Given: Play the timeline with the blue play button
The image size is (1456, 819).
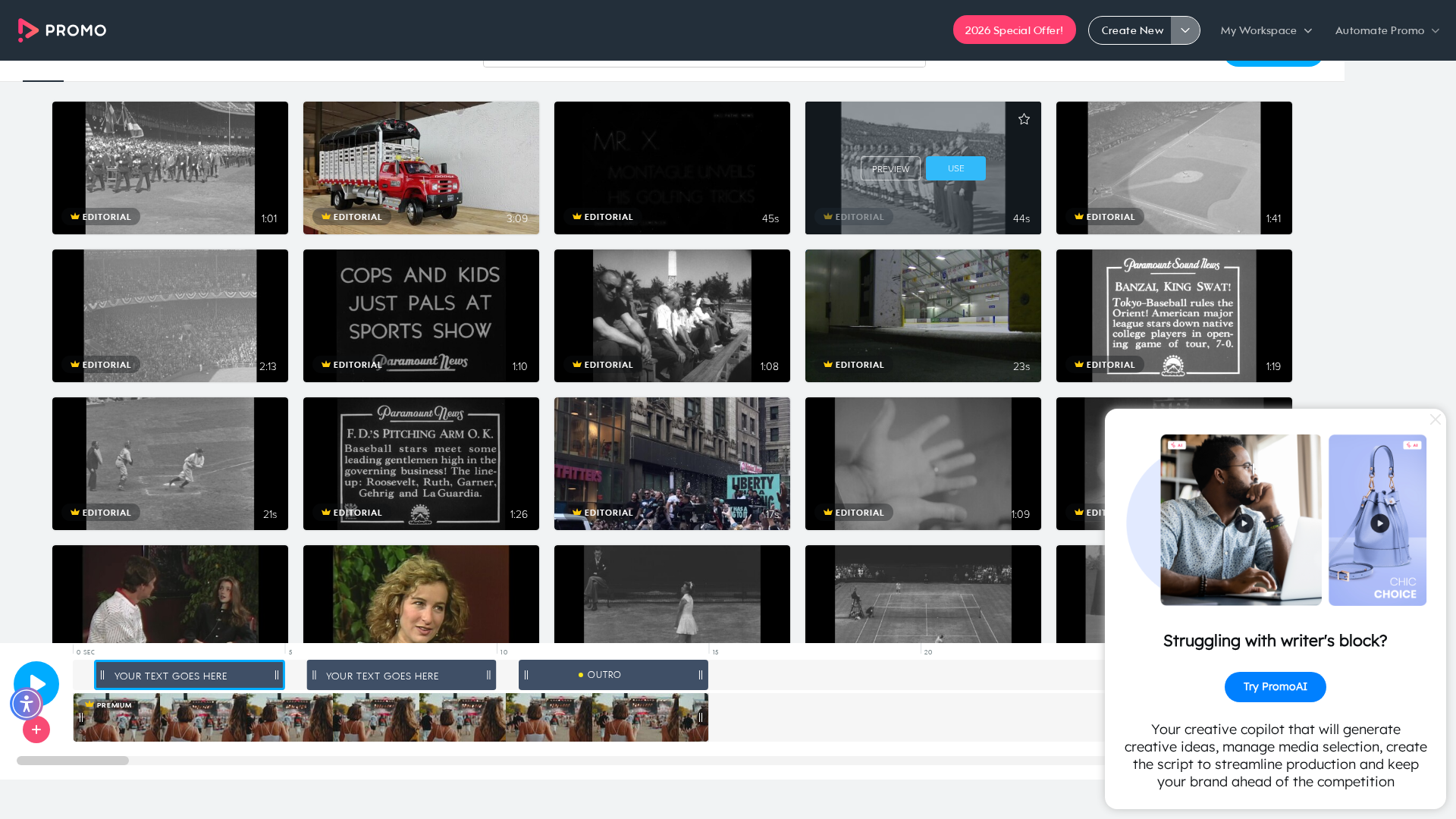Looking at the screenshot, I should tap(36, 683).
